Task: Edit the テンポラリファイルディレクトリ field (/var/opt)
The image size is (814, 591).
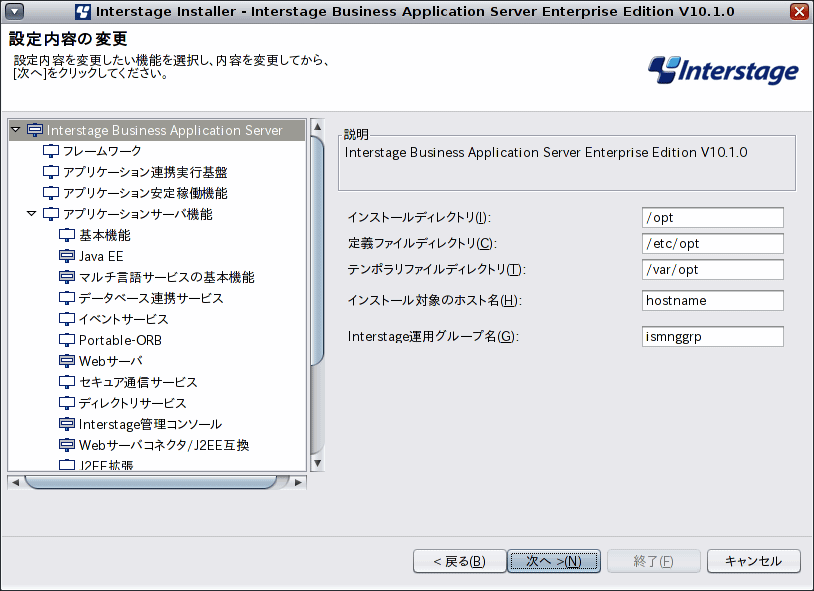Action: coord(713,270)
